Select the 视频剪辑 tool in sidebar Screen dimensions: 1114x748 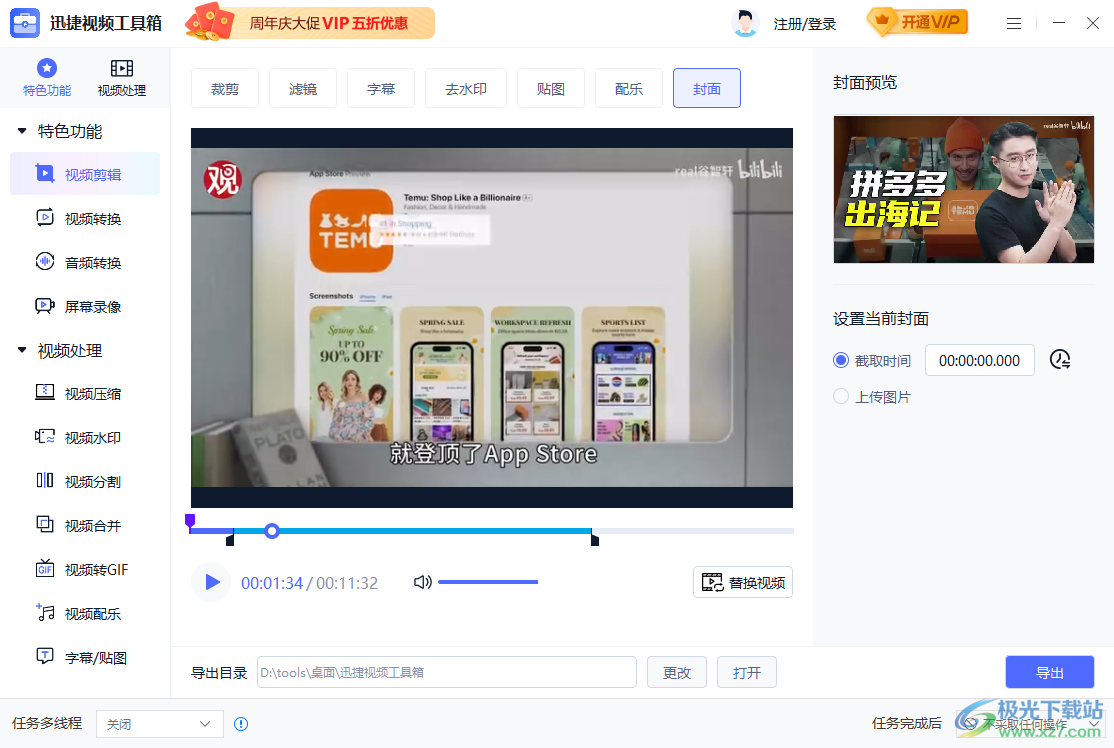(x=83, y=173)
